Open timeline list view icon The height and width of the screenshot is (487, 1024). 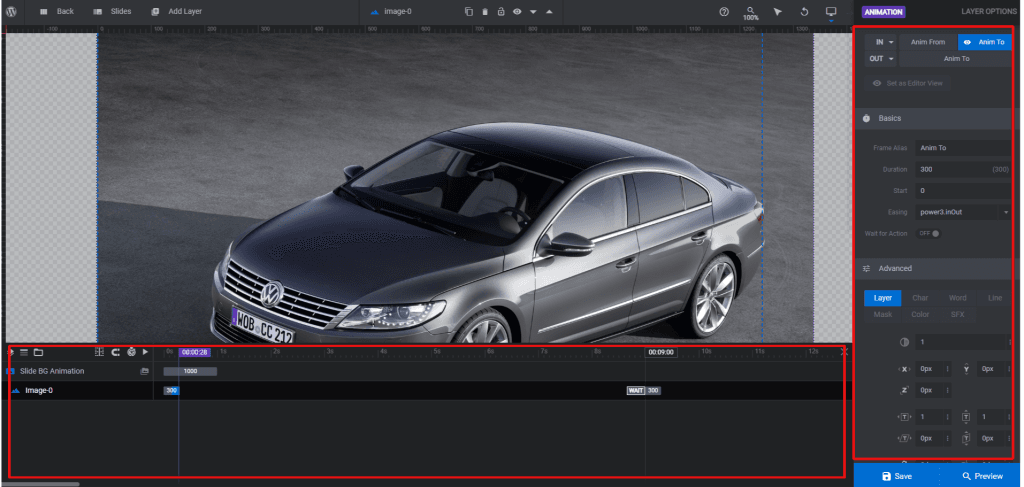(x=24, y=353)
